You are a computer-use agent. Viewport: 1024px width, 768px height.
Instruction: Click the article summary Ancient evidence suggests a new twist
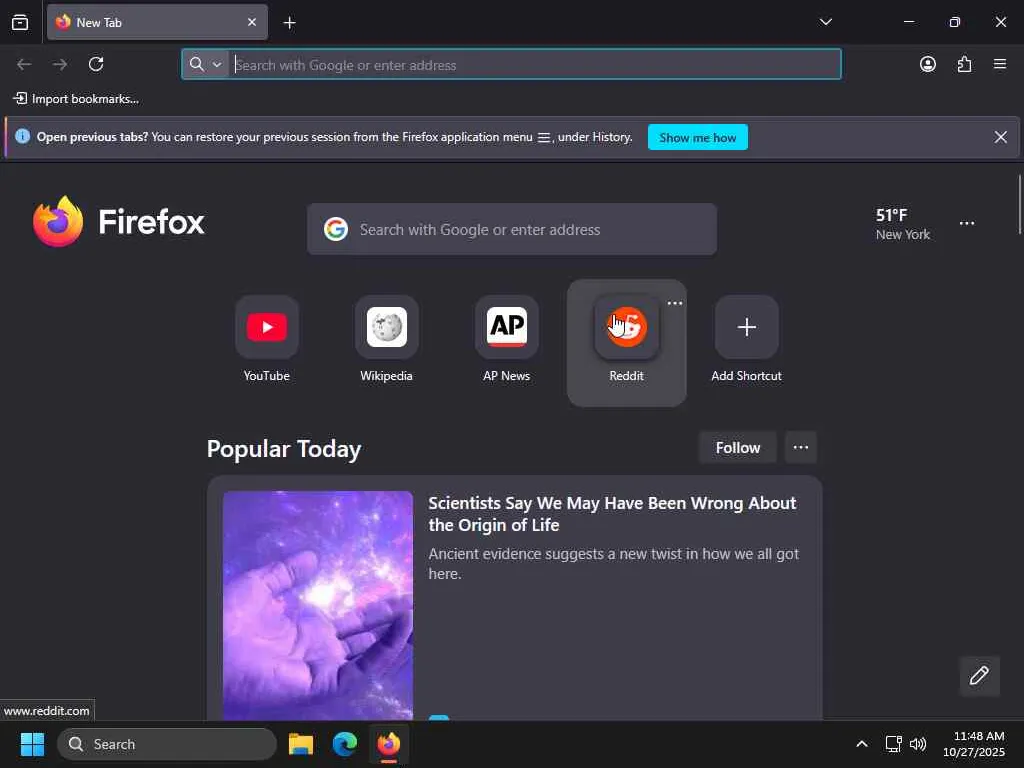click(x=613, y=564)
